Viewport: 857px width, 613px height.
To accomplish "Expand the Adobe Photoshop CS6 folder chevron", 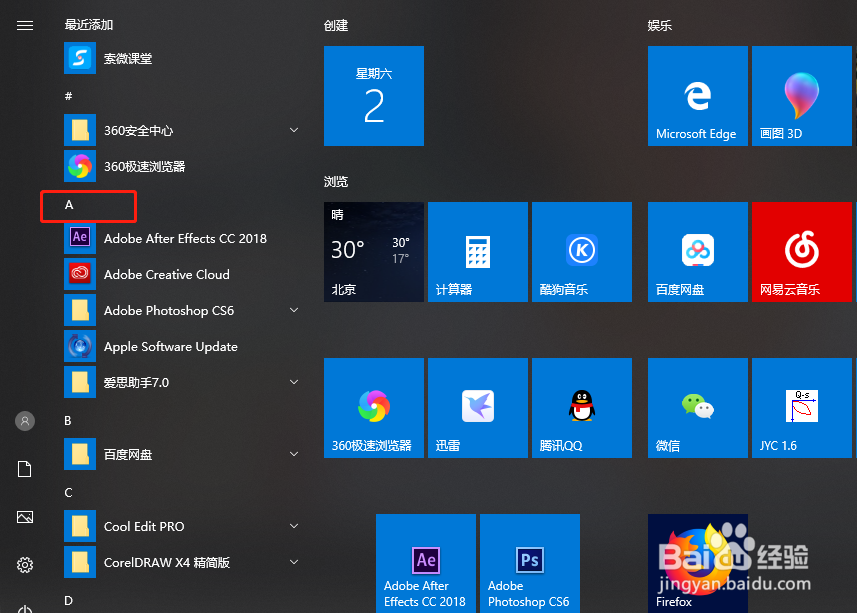I will point(294,310).
